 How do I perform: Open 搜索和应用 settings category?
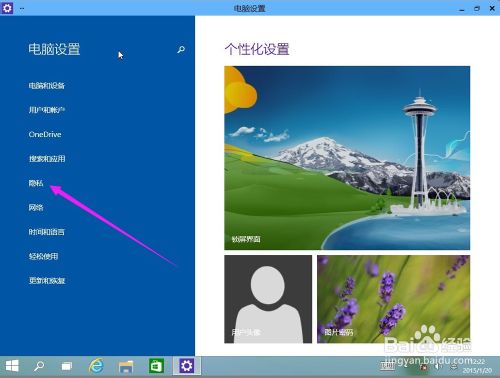47,159
